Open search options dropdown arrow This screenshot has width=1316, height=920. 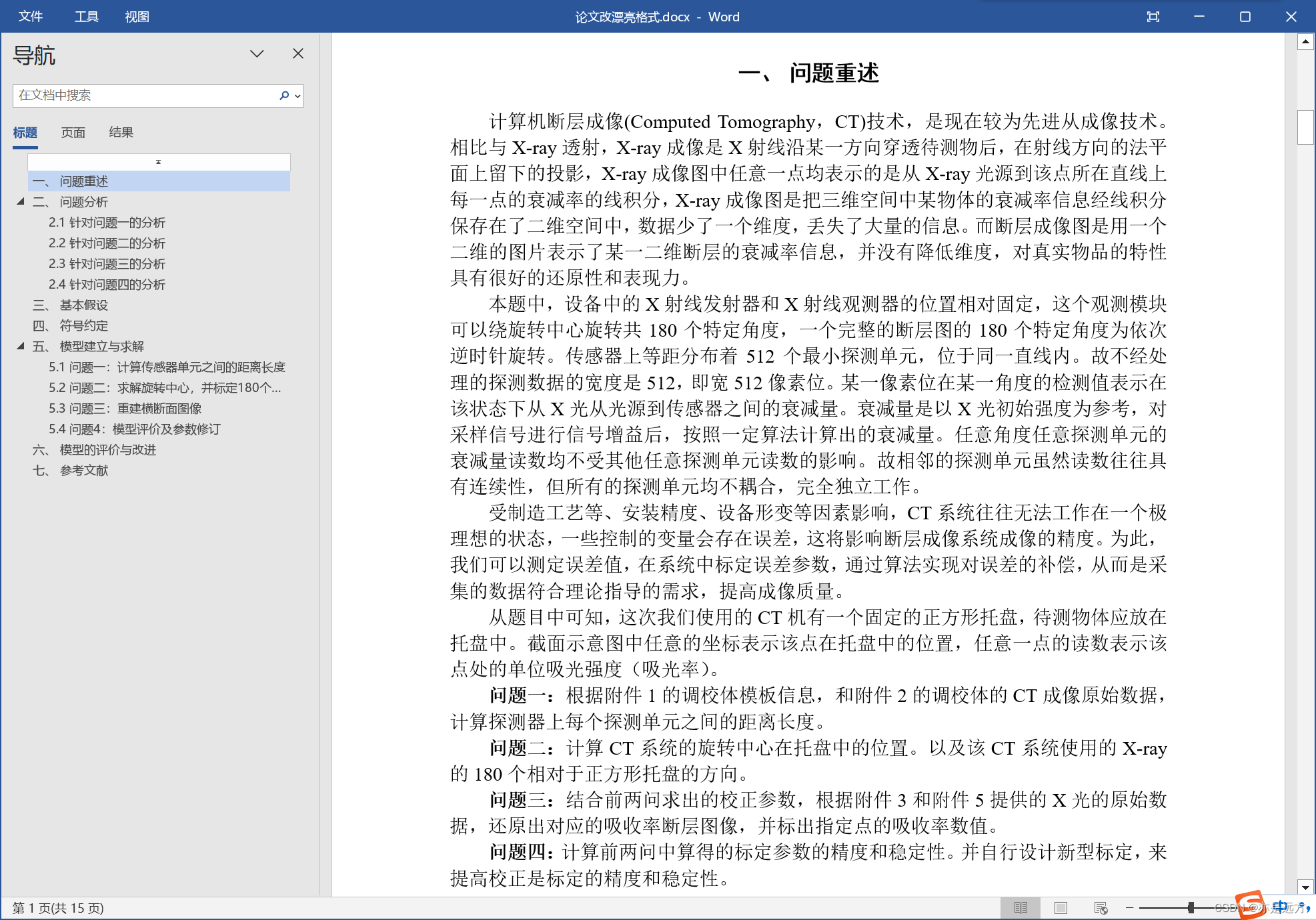(x=297, y=96)
